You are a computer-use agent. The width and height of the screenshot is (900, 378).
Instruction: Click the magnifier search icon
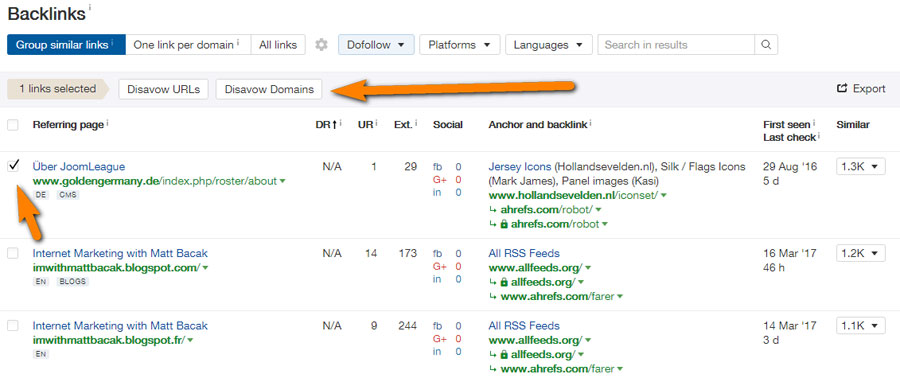(766, 45)
